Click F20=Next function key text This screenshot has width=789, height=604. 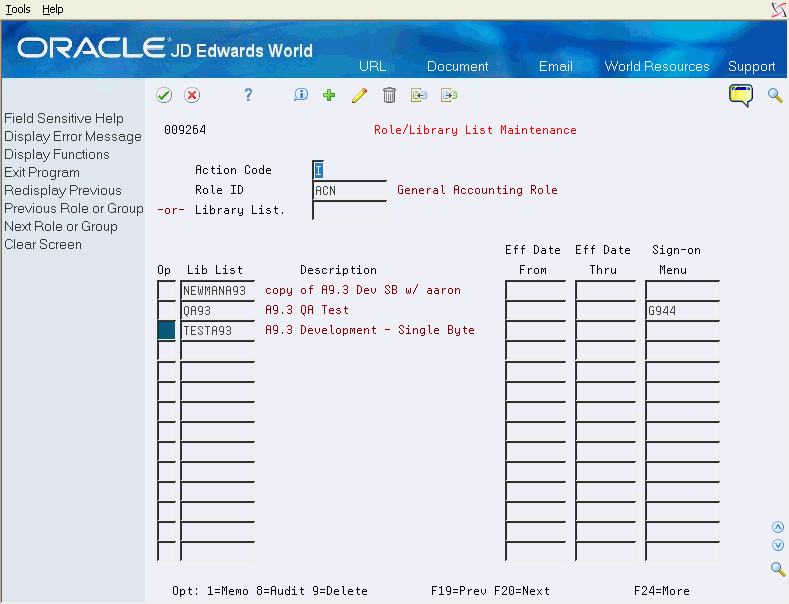pos(522,591)
